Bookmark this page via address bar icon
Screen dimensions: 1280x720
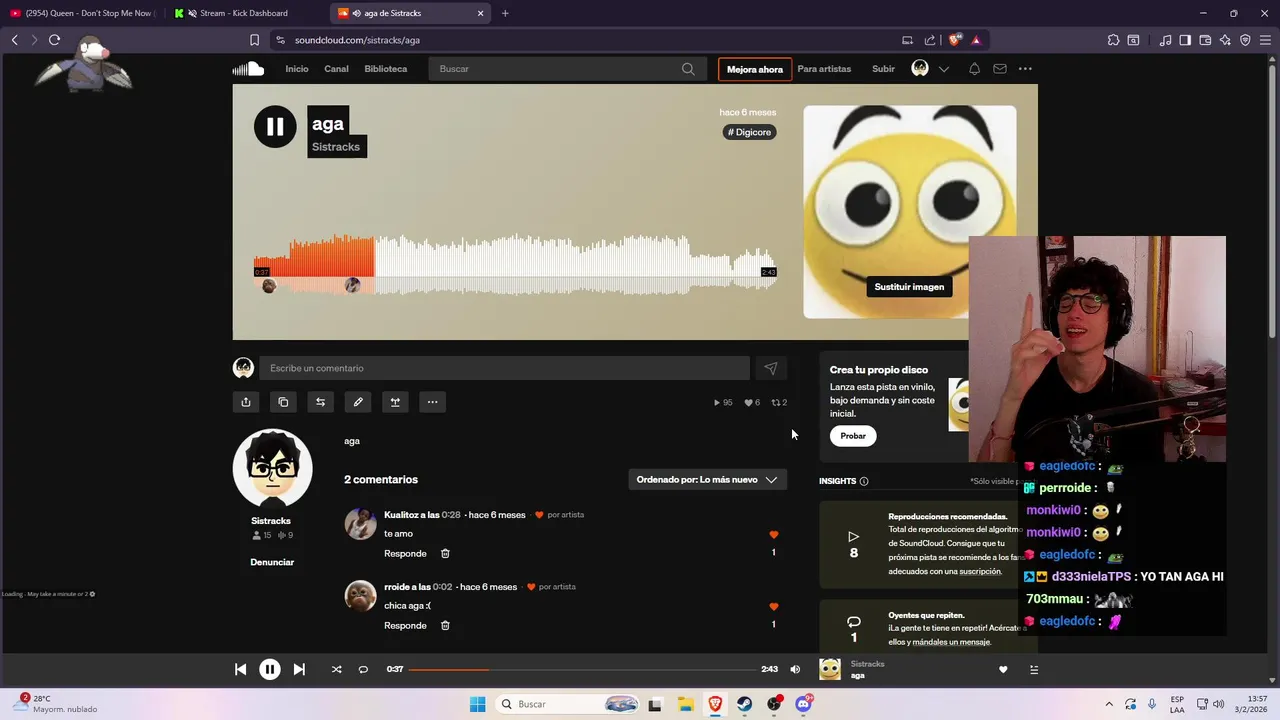(x=254, y=40)
